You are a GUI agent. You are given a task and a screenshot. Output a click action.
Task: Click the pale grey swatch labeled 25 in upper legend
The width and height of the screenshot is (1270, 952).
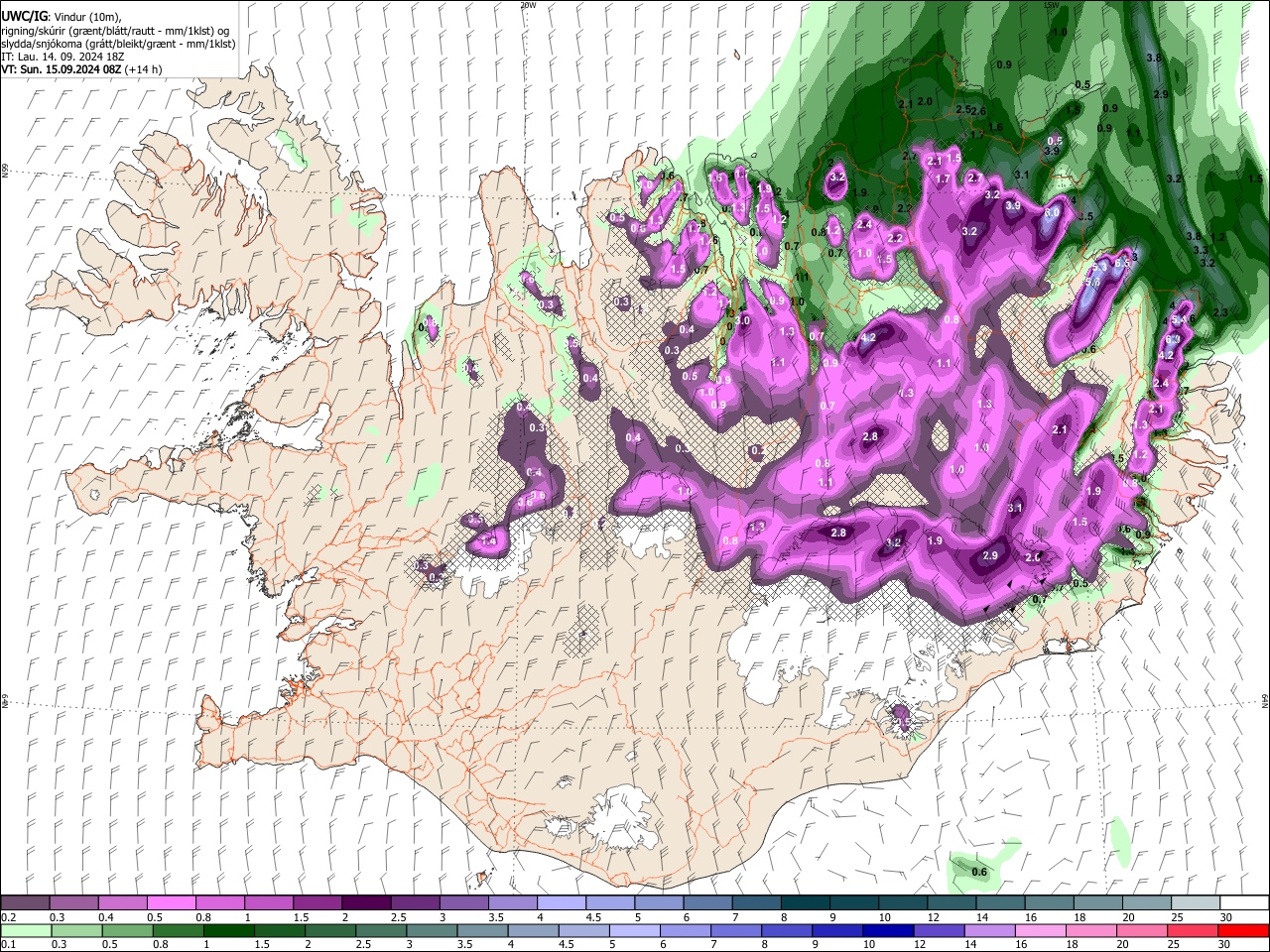(1195, 903)
